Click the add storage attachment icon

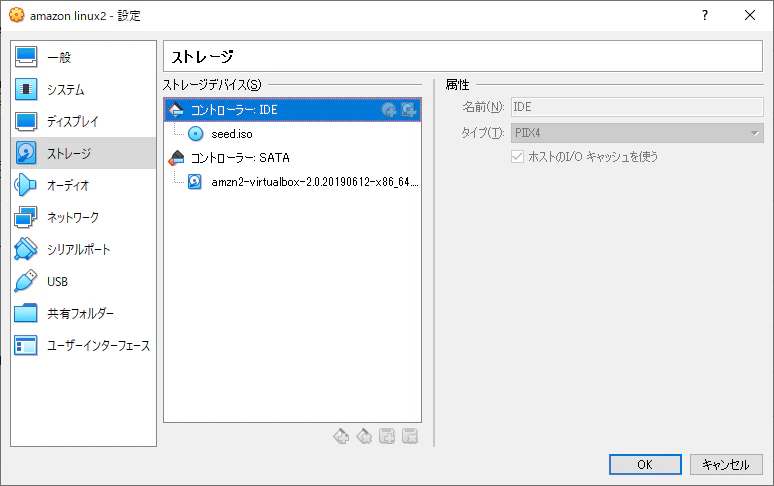click(x=387, y=436)
